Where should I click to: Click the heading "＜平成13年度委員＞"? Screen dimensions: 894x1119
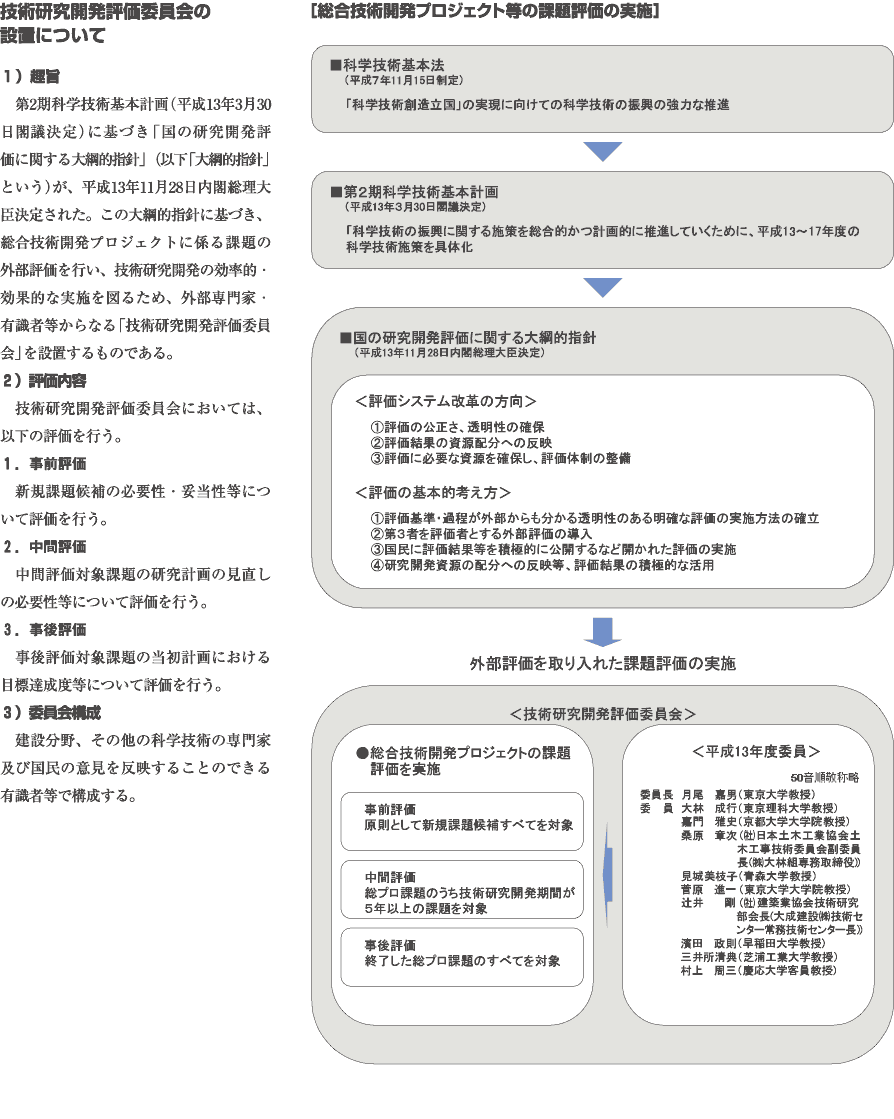tap(756, 751)
